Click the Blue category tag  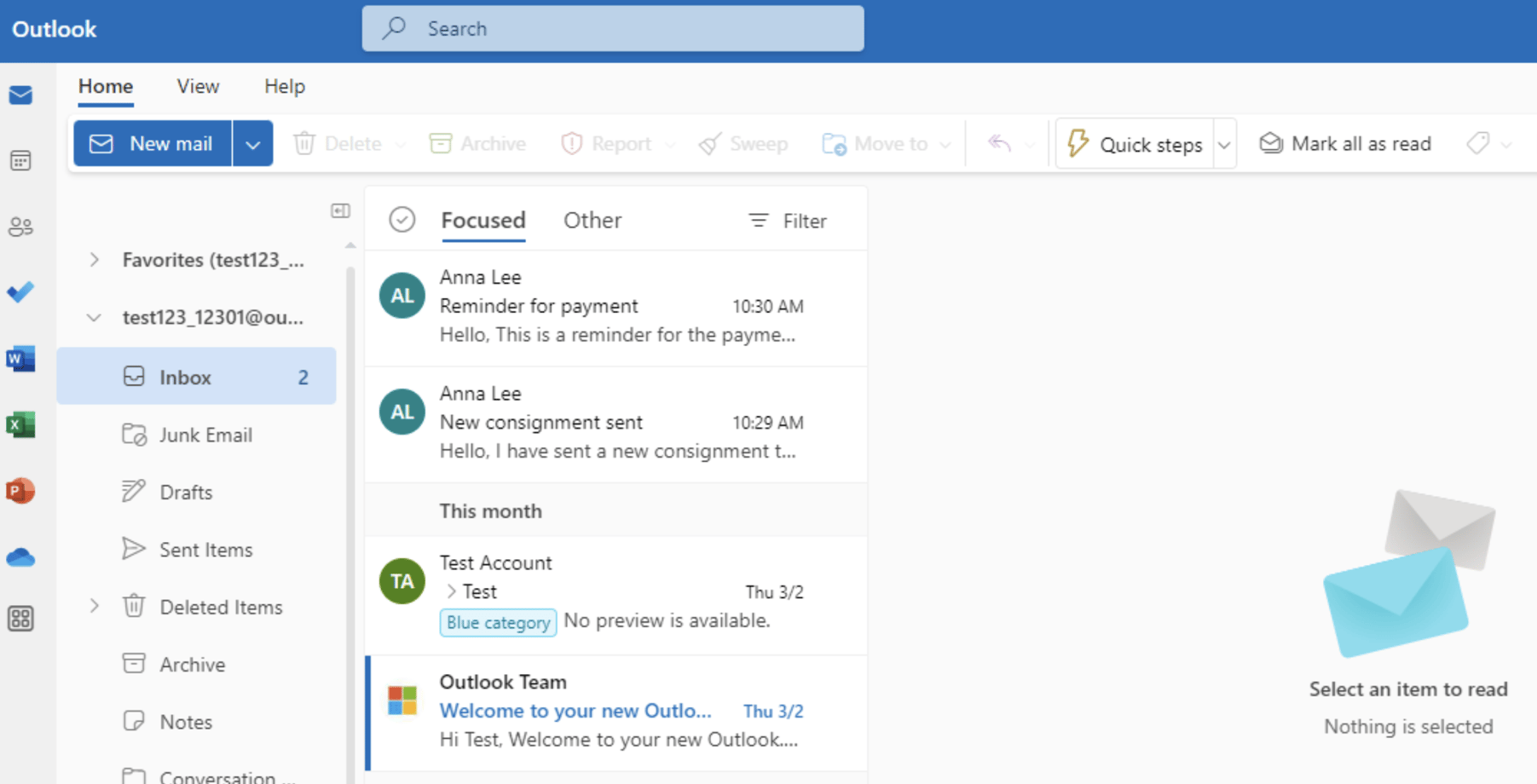tap(498, 622)
